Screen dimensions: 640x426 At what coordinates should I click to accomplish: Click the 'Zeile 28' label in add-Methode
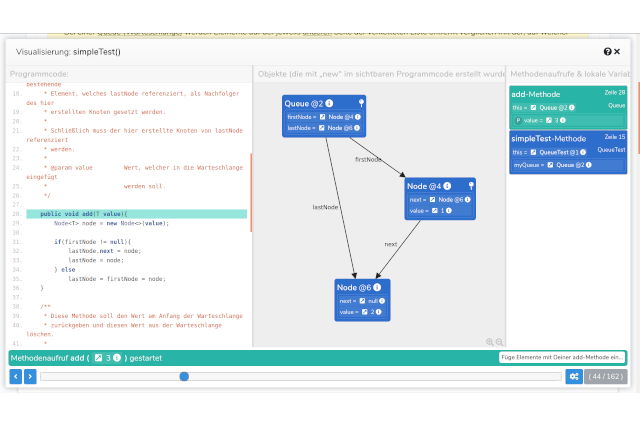point(615,93)
